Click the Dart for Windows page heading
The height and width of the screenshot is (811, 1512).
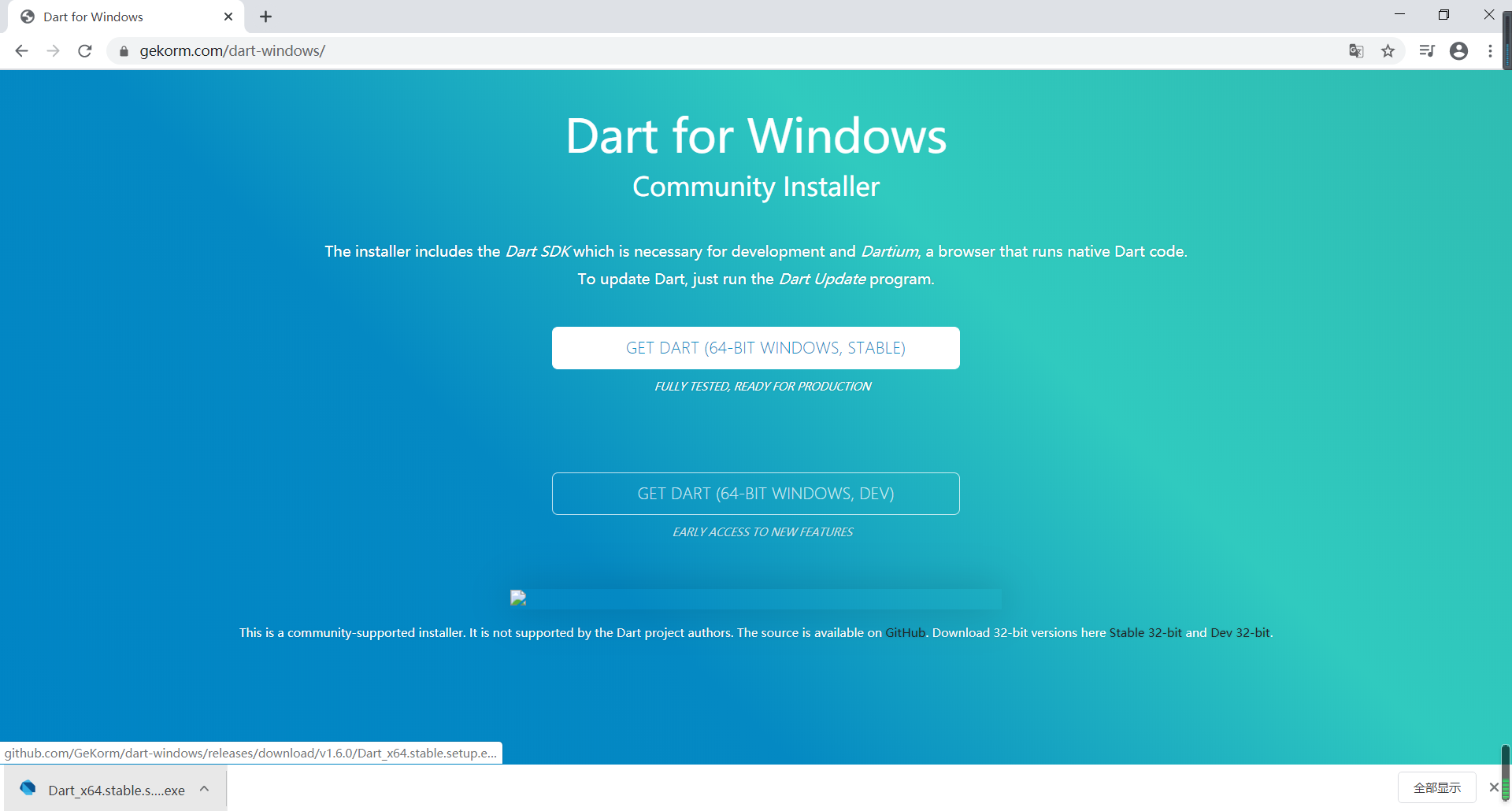pyautogui.click(x=756, y=136)
